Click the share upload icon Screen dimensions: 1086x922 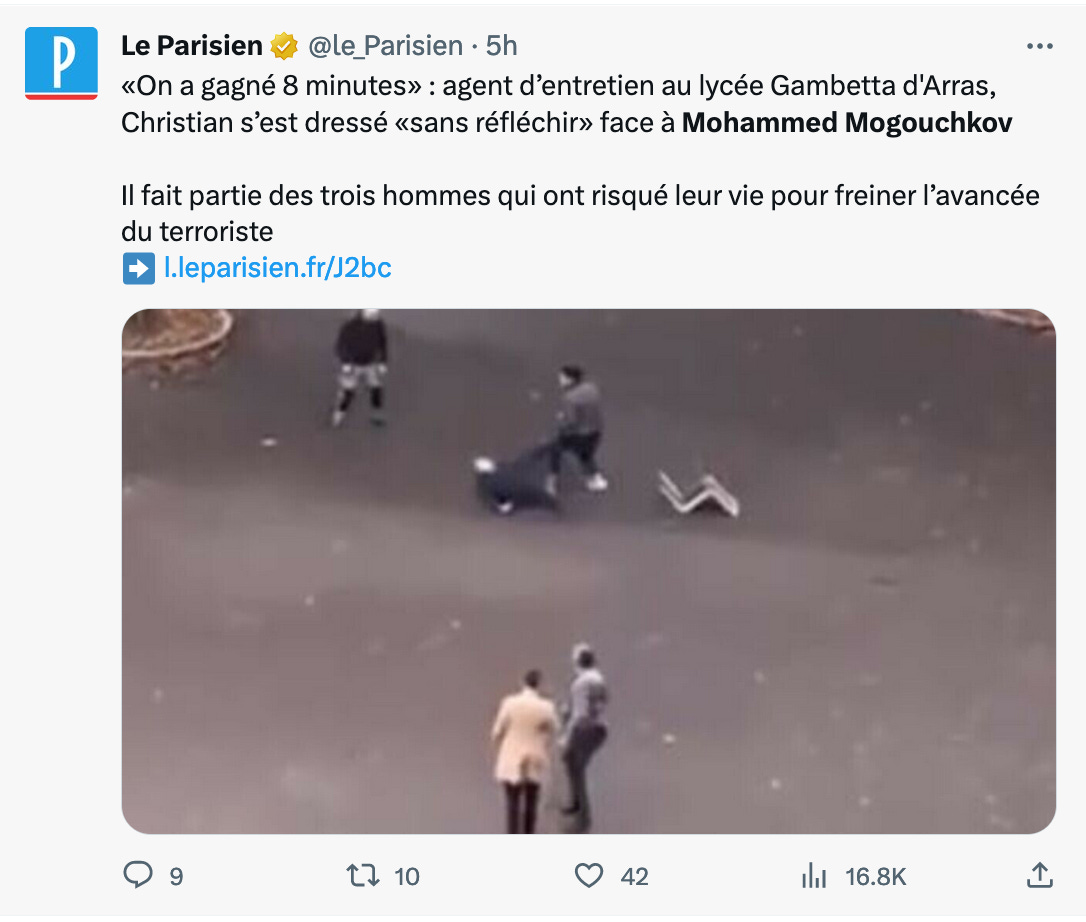1040,875
